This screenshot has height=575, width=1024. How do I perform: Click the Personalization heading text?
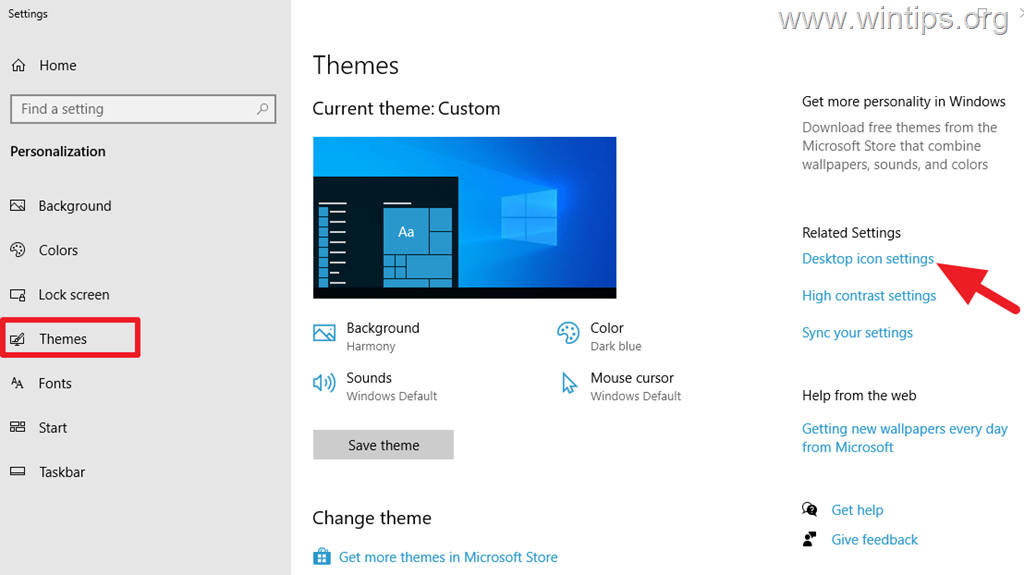pos(57,152)
